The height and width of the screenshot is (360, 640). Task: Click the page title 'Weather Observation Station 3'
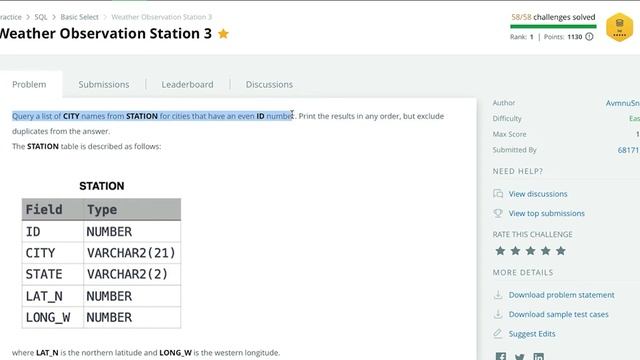pos(106,33)
